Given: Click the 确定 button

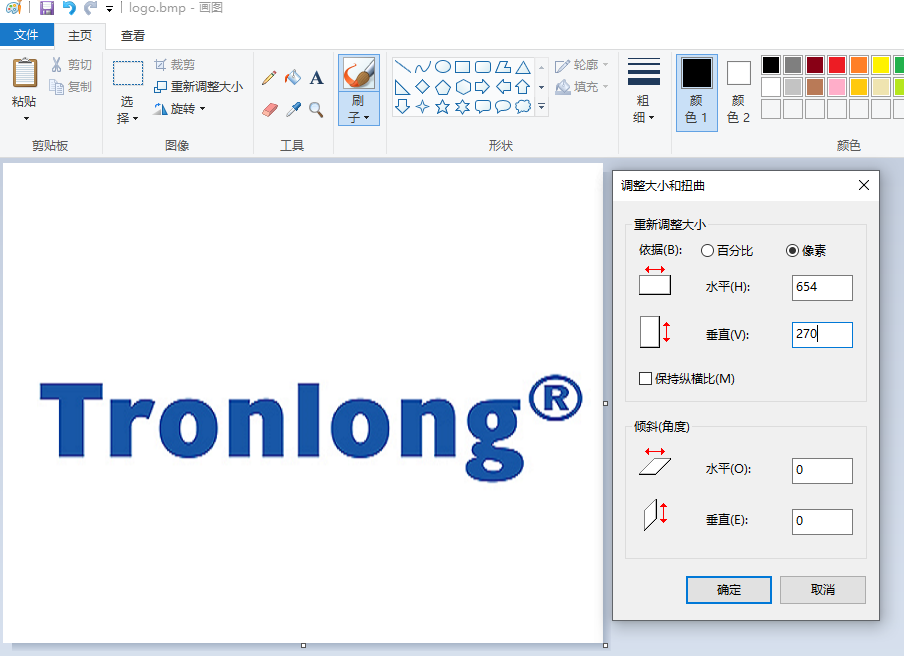Looking at the screenshot, I should click(x=729, y=590).
